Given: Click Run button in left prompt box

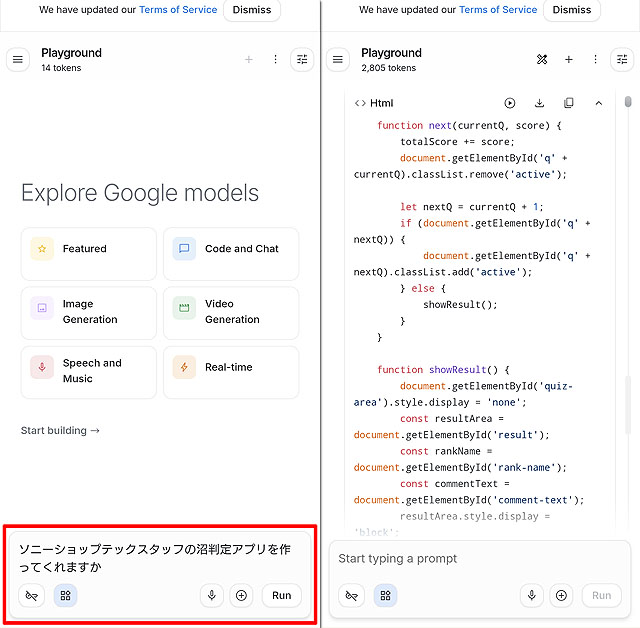Looking at the screenshot, I should pyautogui.click(x=281, y=596).
